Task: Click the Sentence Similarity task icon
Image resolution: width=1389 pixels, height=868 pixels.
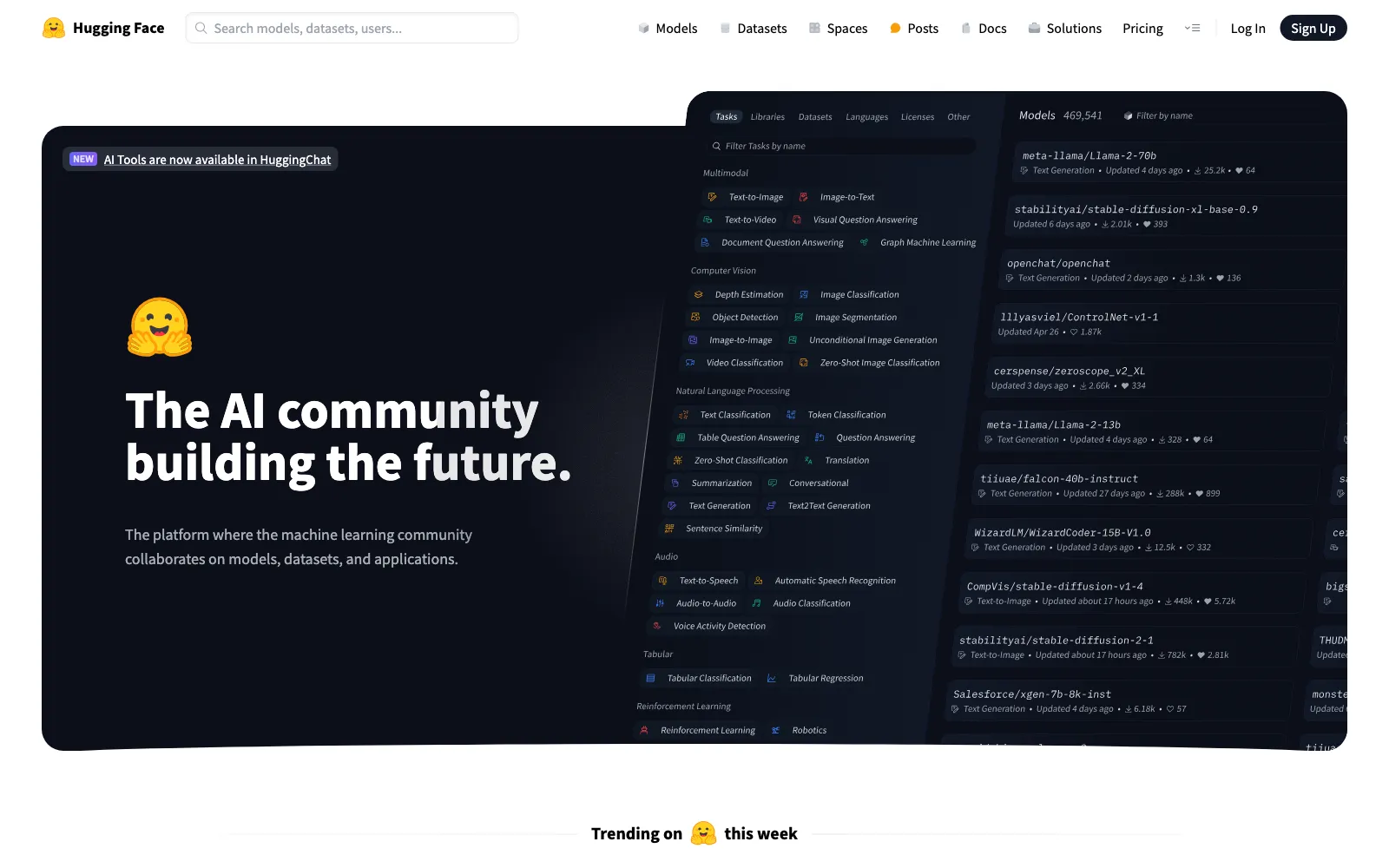Action: click(669, 528)
